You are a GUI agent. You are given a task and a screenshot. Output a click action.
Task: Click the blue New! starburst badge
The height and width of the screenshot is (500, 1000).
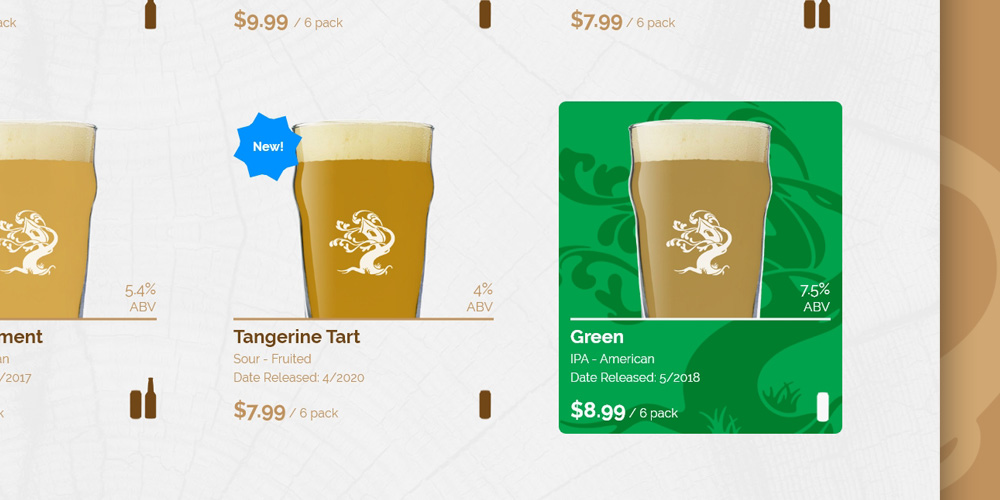(x=268, y=147)
